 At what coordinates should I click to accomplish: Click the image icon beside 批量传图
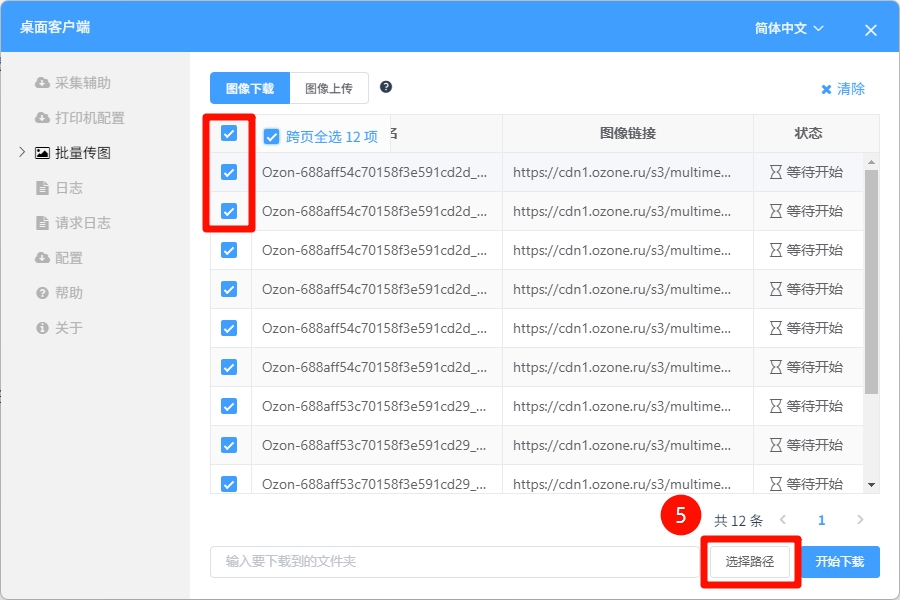pos(42,153)
